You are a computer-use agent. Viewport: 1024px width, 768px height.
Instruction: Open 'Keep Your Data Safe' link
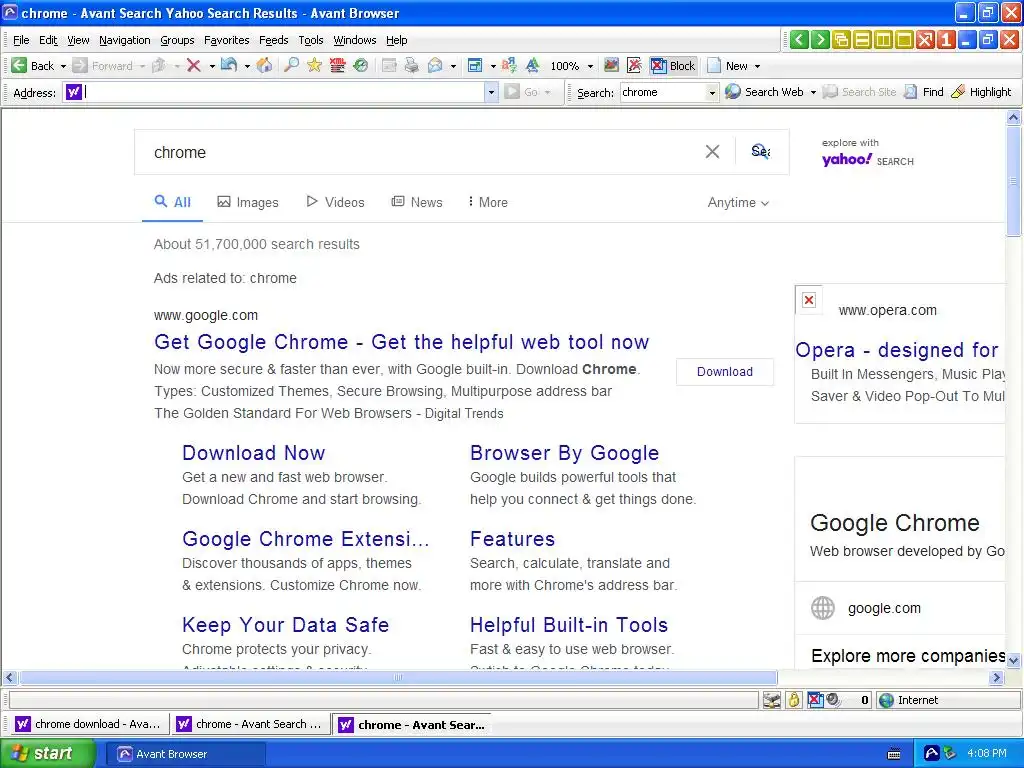(285, 624)
